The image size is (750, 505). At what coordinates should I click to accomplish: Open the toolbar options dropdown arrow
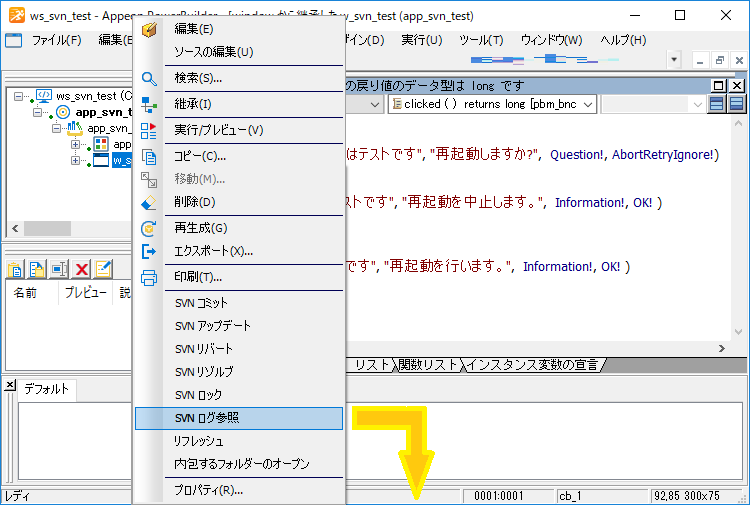coord(674,60)
